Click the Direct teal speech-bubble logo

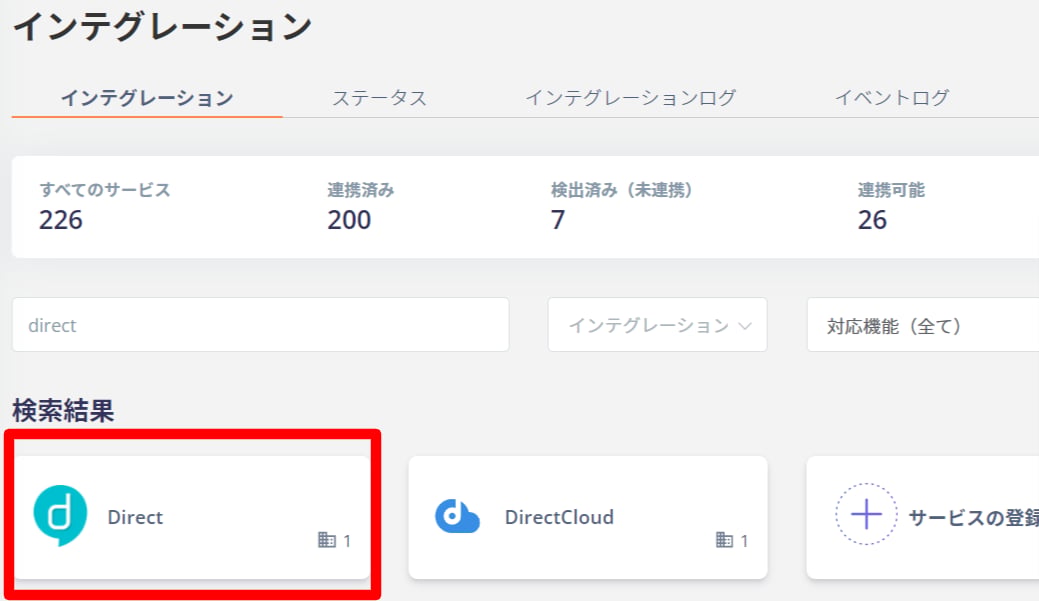(60, 516)
